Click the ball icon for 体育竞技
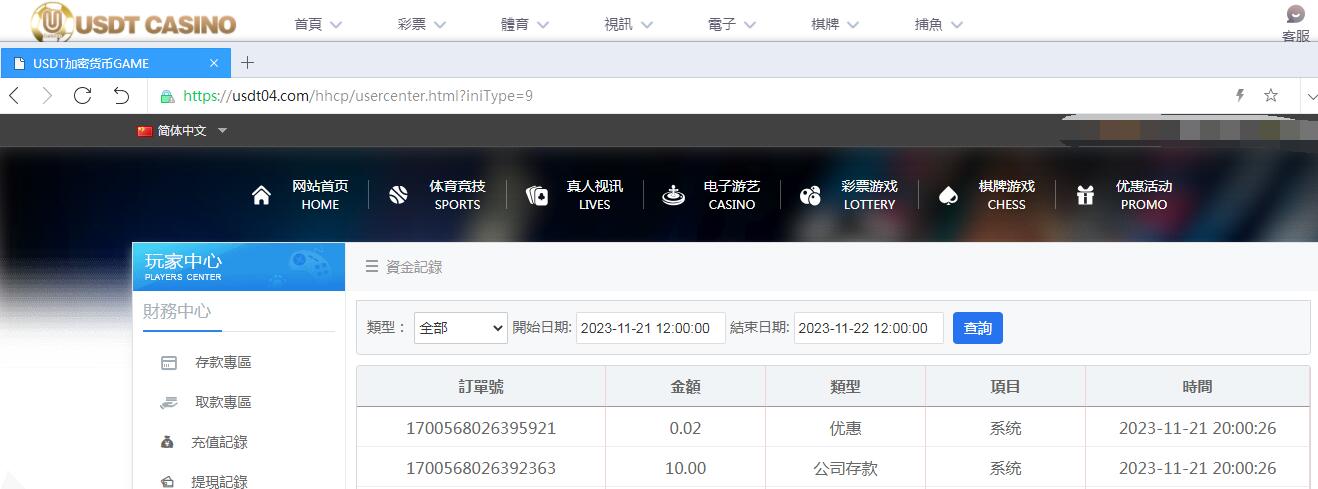The height and width of the screenshot is (489, 1318). point(398,195)
